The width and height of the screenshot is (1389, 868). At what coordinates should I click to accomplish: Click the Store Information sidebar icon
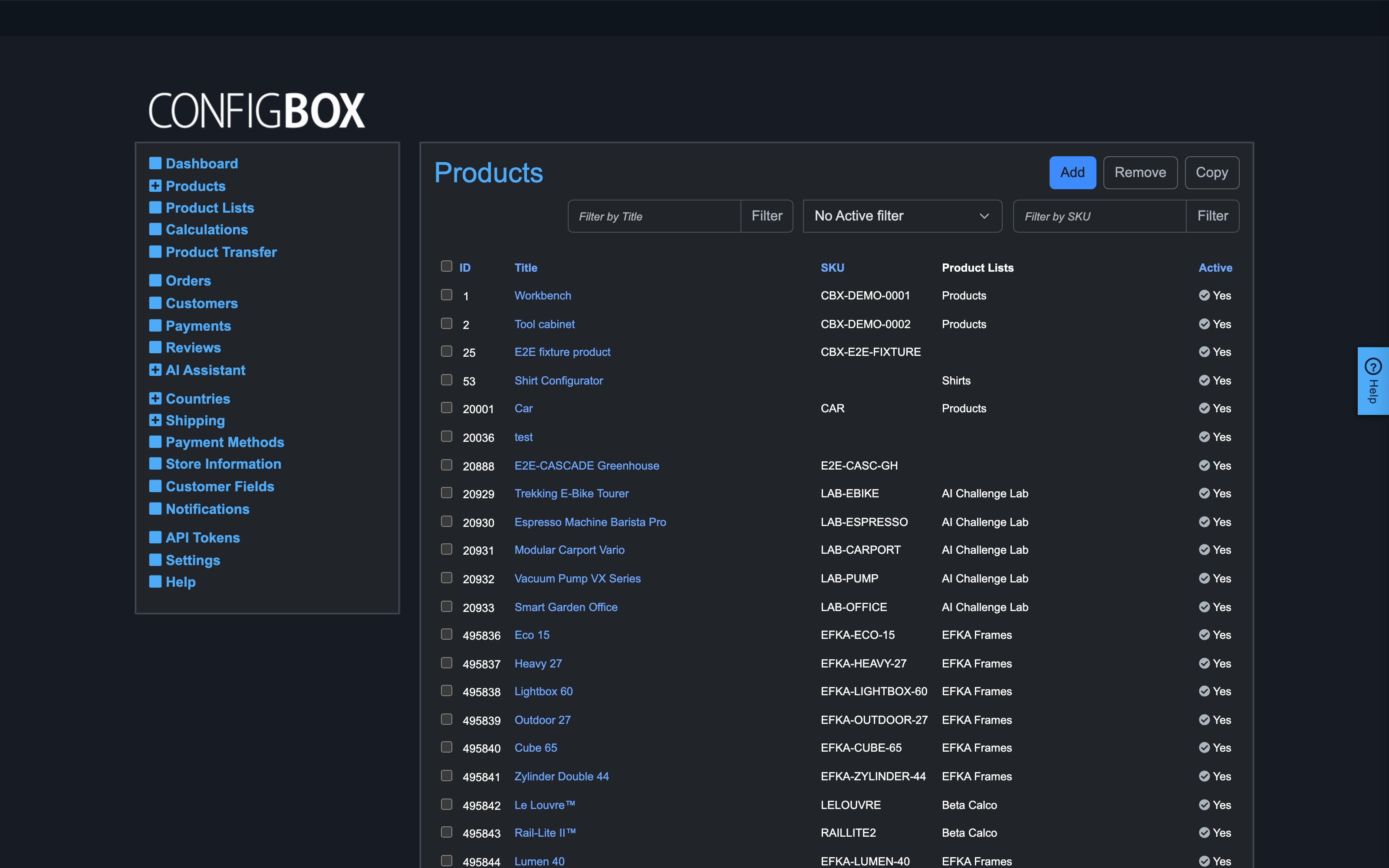click(x=155, y=464)
